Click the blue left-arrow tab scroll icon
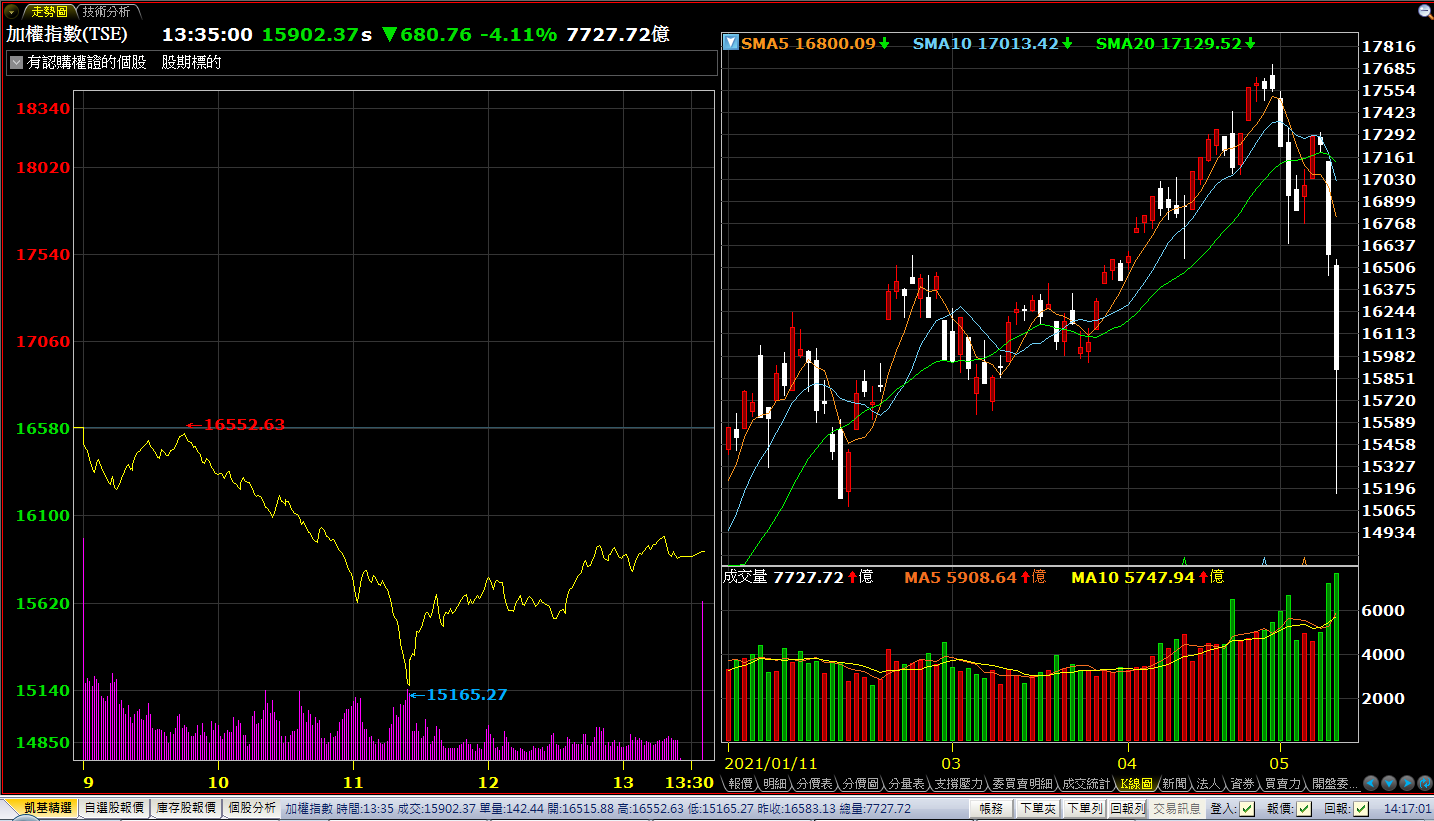Viewport: 1434px width, 821px height. point(1372,784)
